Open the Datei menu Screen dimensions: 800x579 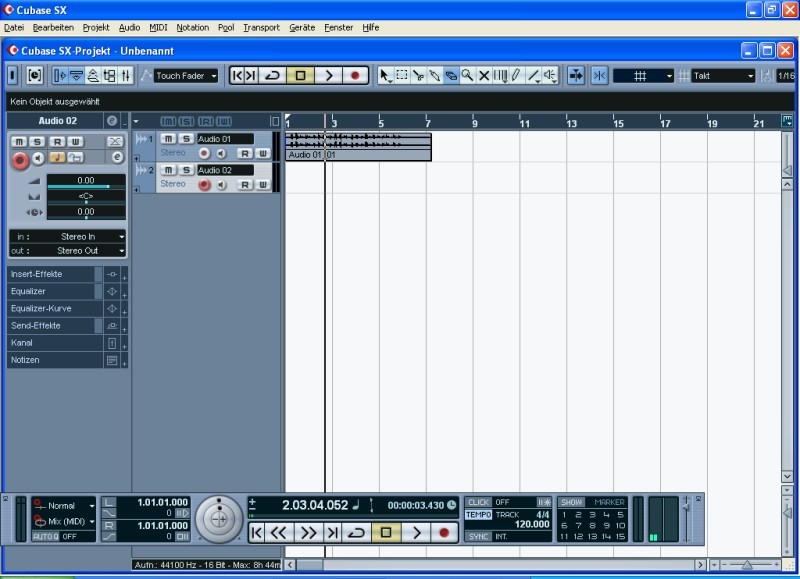[x=14, y=28]
